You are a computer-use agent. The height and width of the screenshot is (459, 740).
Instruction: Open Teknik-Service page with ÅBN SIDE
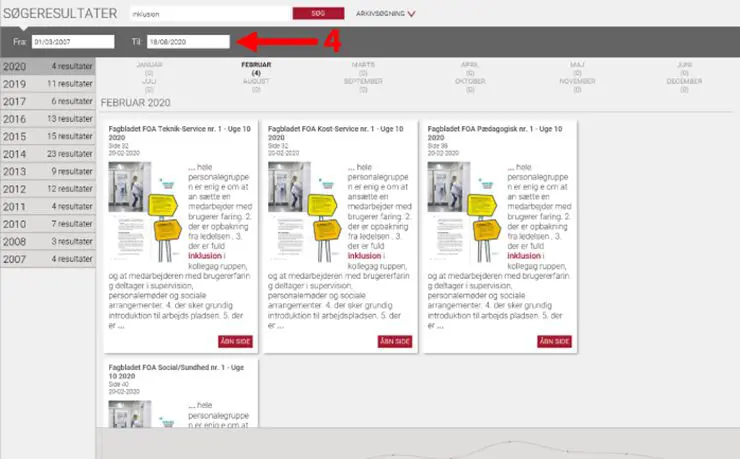coord(235,341)
